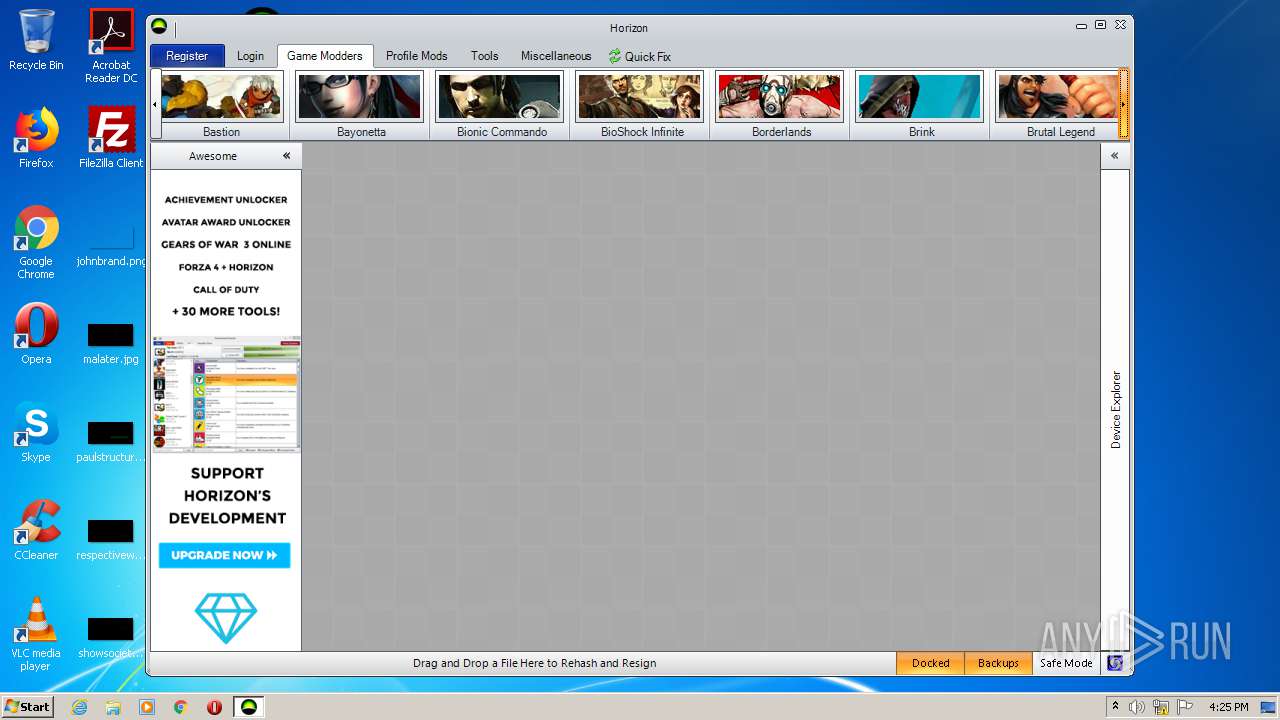Image resolution: width=1280 pixels, height=720 pixels.
Task: Click the tools screenshot preview in sidebar
Action: [x=226, y=394]
